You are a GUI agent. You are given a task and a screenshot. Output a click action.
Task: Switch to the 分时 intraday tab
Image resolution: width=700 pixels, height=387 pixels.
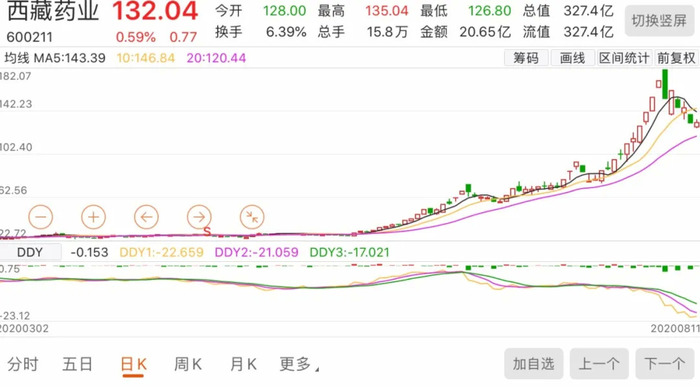tap(23, 364)
